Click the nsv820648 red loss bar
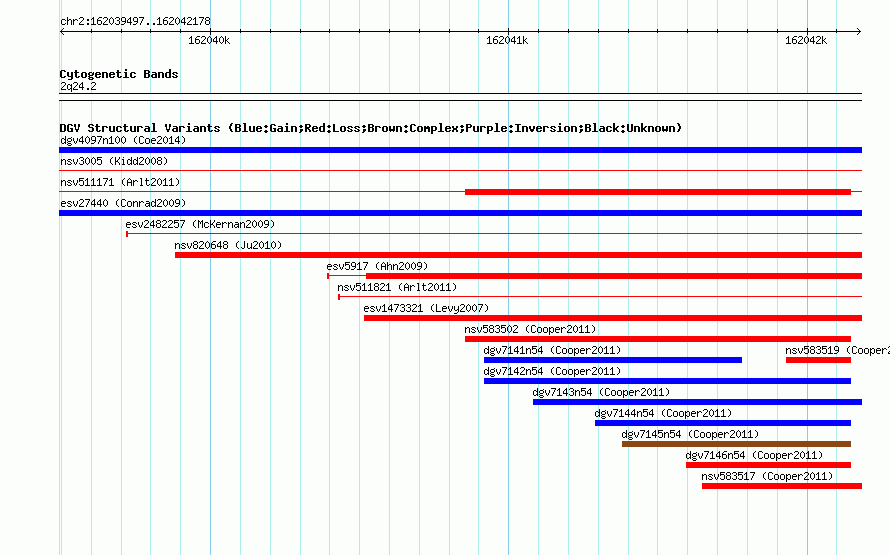 (x=518, y=255)
